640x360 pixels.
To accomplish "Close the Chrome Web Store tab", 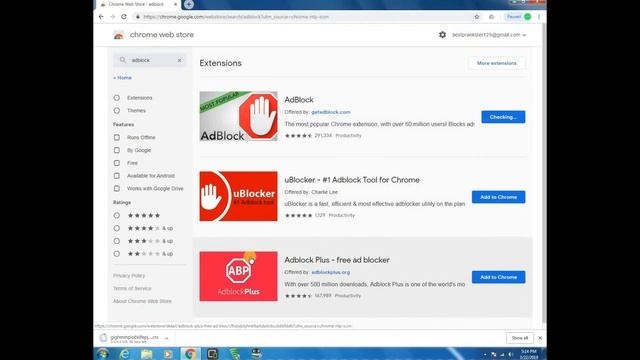I will point(176,4).
